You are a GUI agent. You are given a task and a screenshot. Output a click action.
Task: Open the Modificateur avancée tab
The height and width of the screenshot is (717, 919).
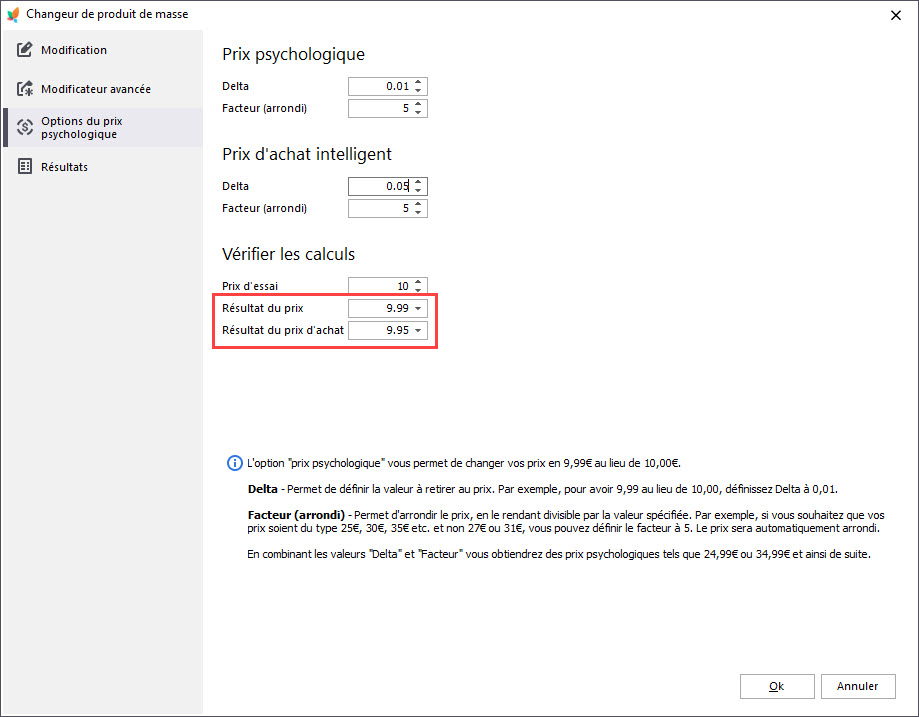click(103, 89)
